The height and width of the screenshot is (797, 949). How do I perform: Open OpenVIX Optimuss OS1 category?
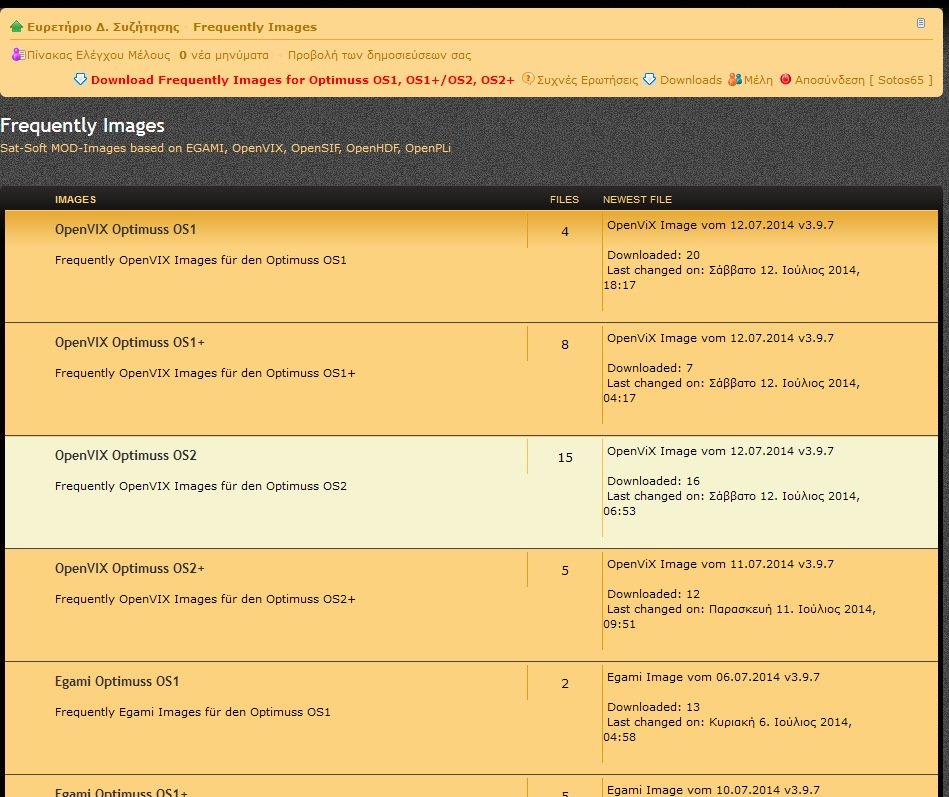125,229
